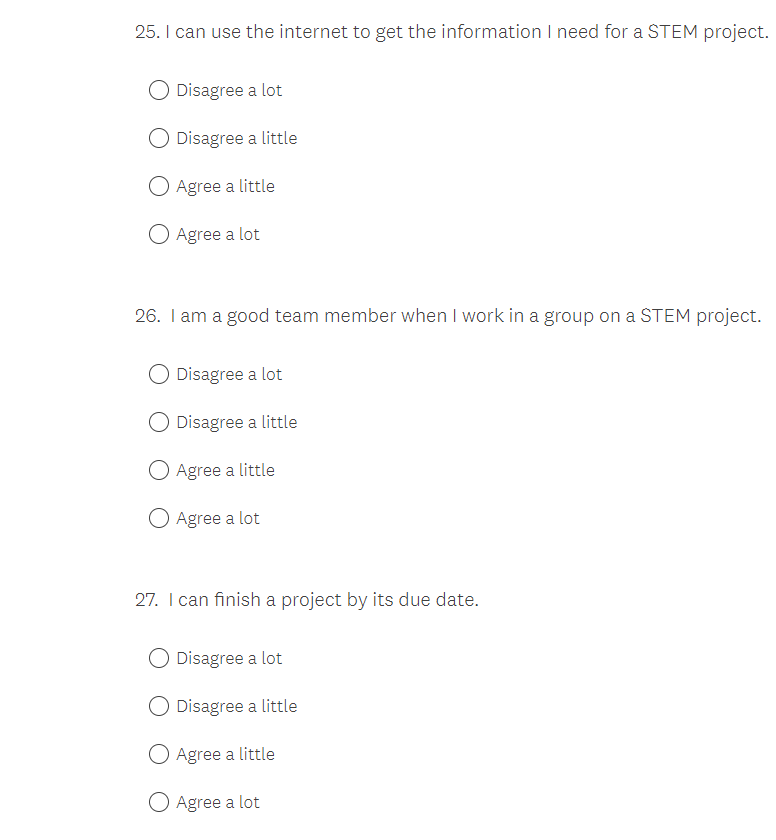Choose 'Agree a little' for internet question 25

(159, 187)
